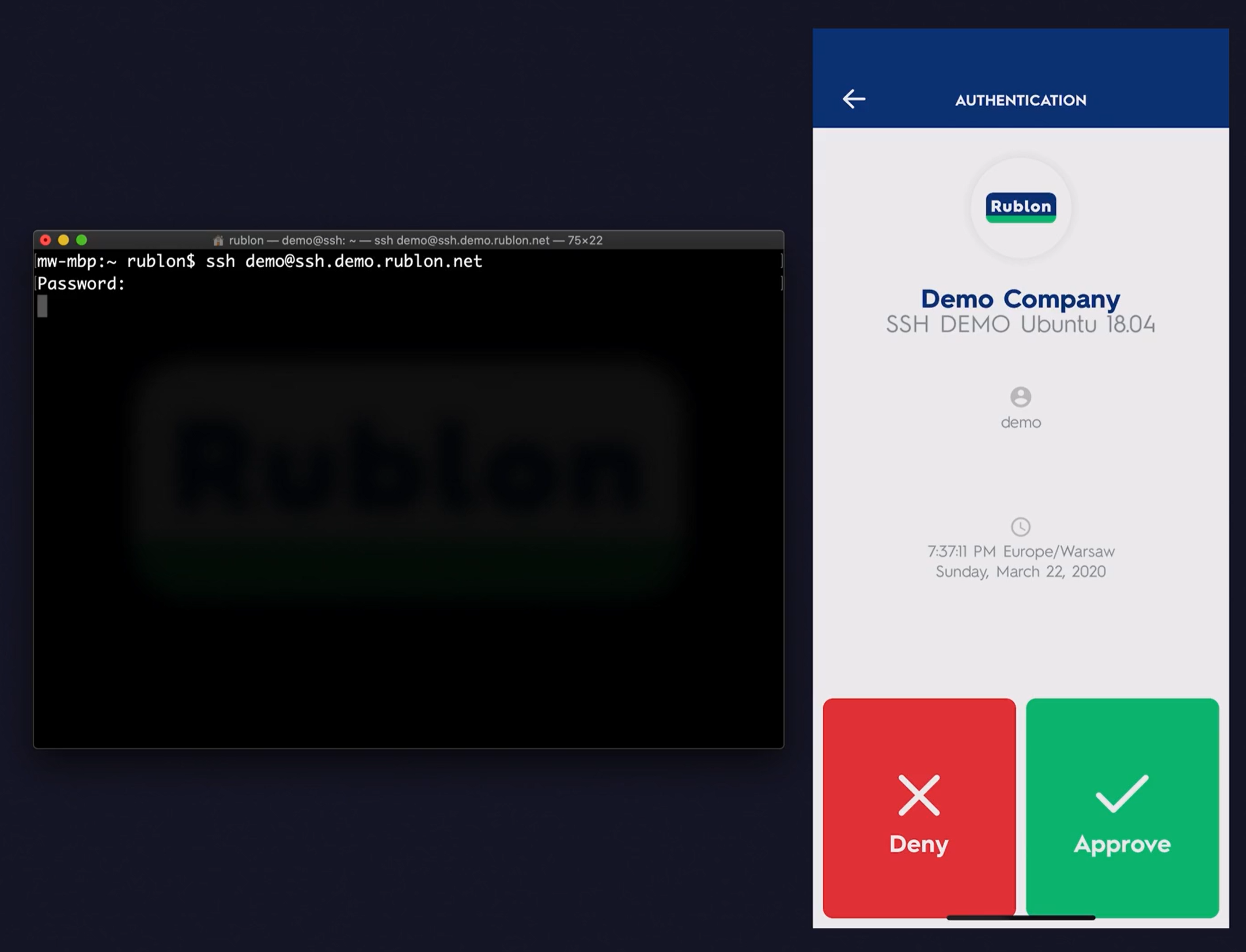The height and width of the screenshot is (952, 1246).
Task: Click the terminal cursor below Password prompt
Action: click(x=43, y=306)
